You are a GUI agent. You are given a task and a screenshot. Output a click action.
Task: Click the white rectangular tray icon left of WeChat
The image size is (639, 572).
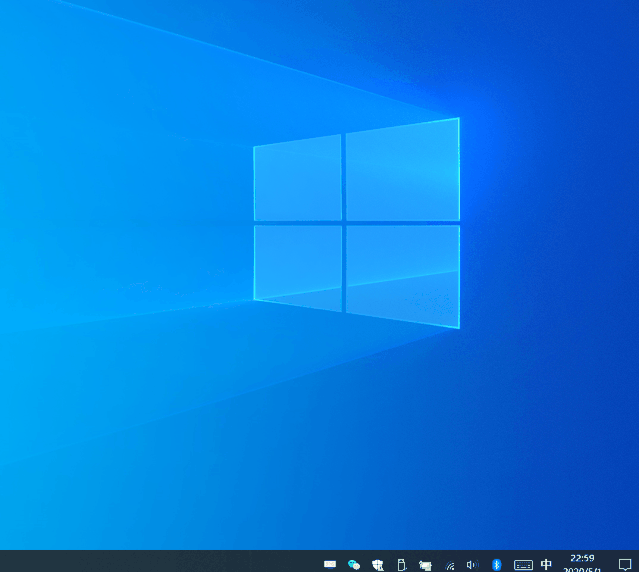(x=330, y=564)
